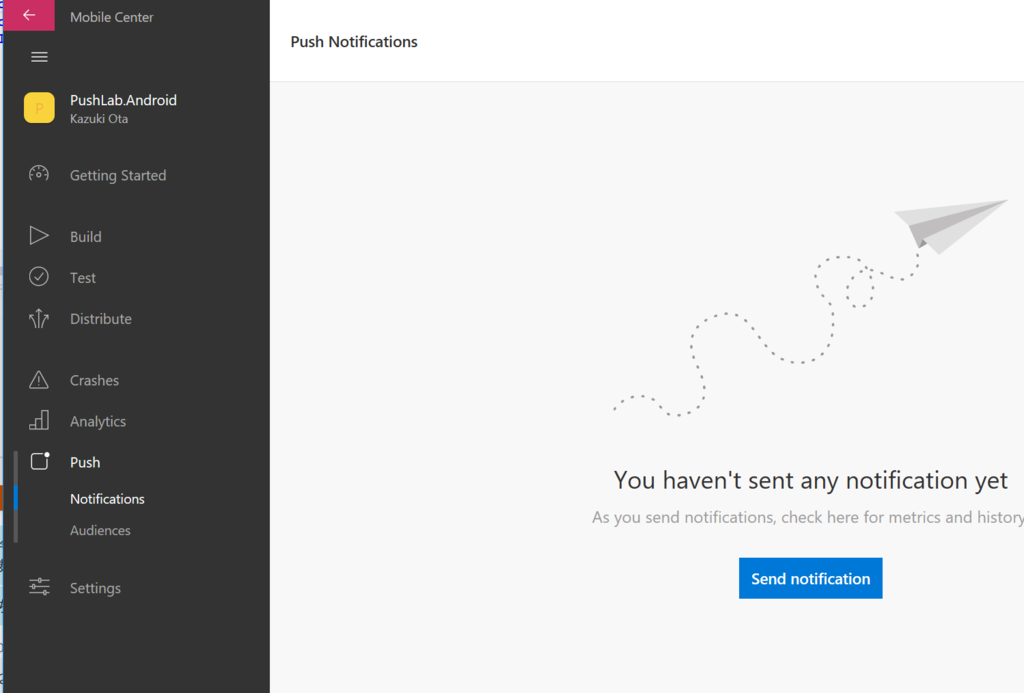Click the Getting Started gauge icon
Image resolution: width=1024 pixels, height=693 pixels.
(x=39, y=174)
